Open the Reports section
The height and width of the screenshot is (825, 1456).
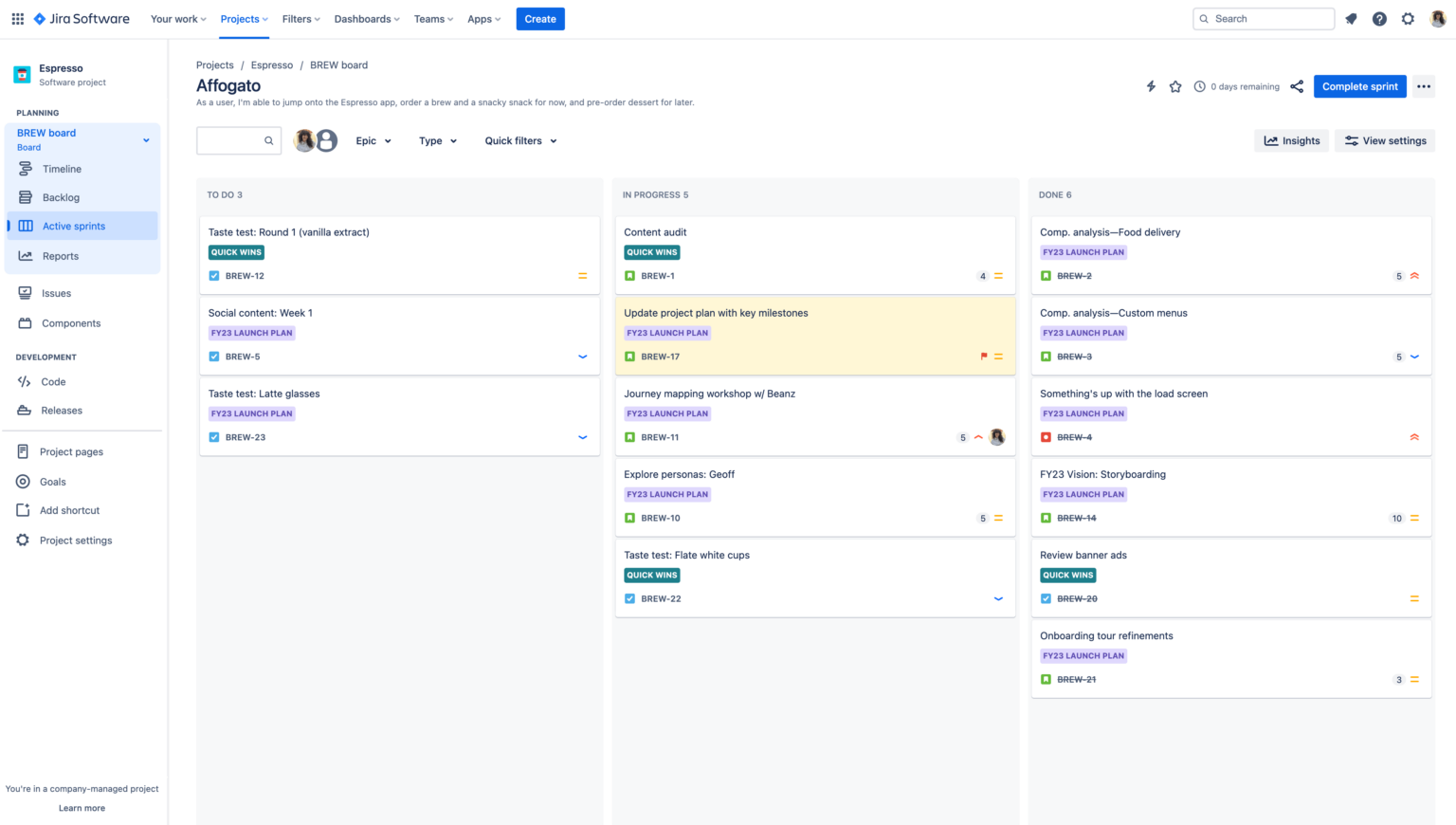[x=61, y=256]
